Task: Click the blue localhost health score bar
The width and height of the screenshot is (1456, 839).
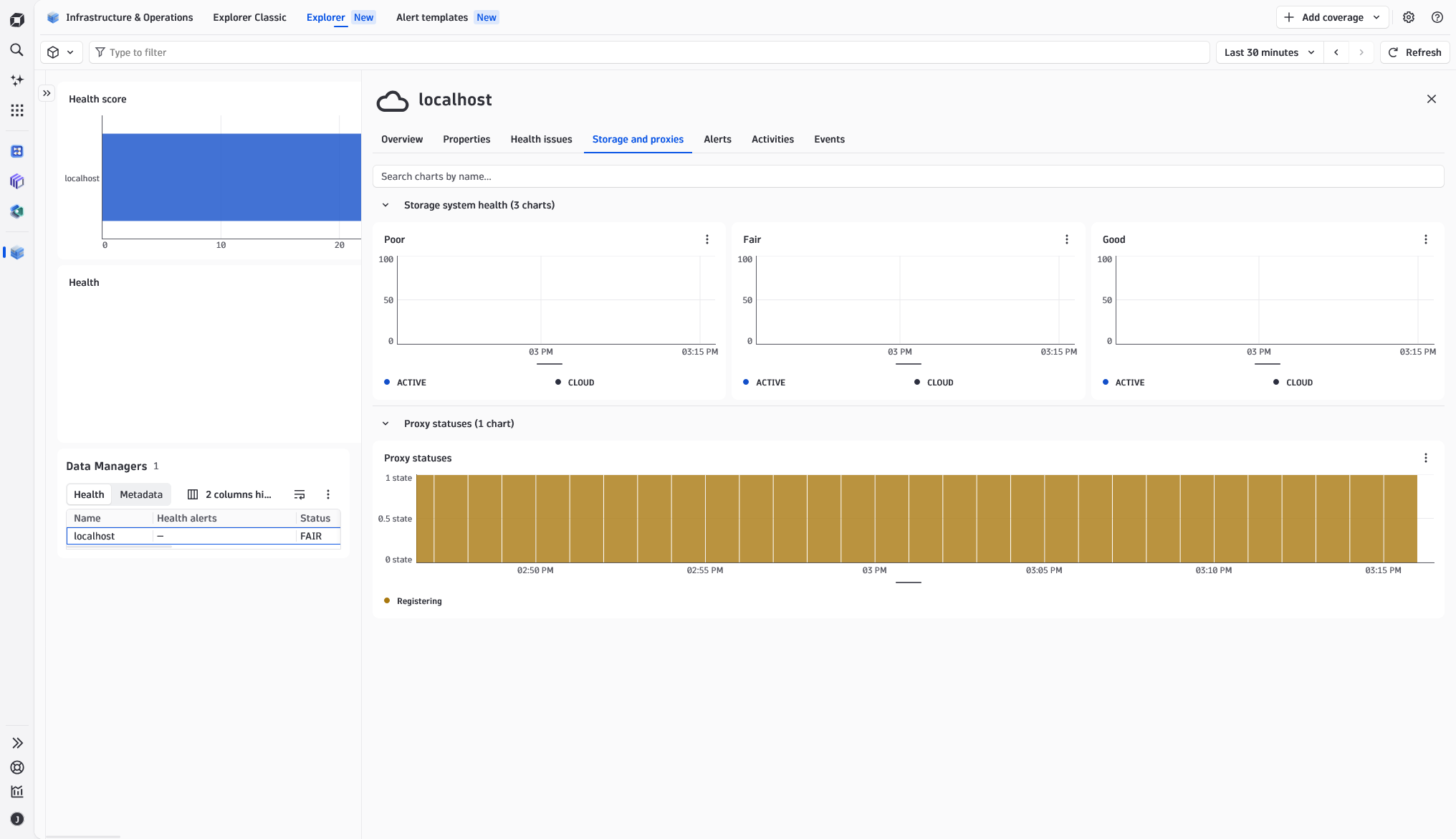Action: [x=231, y=177]
